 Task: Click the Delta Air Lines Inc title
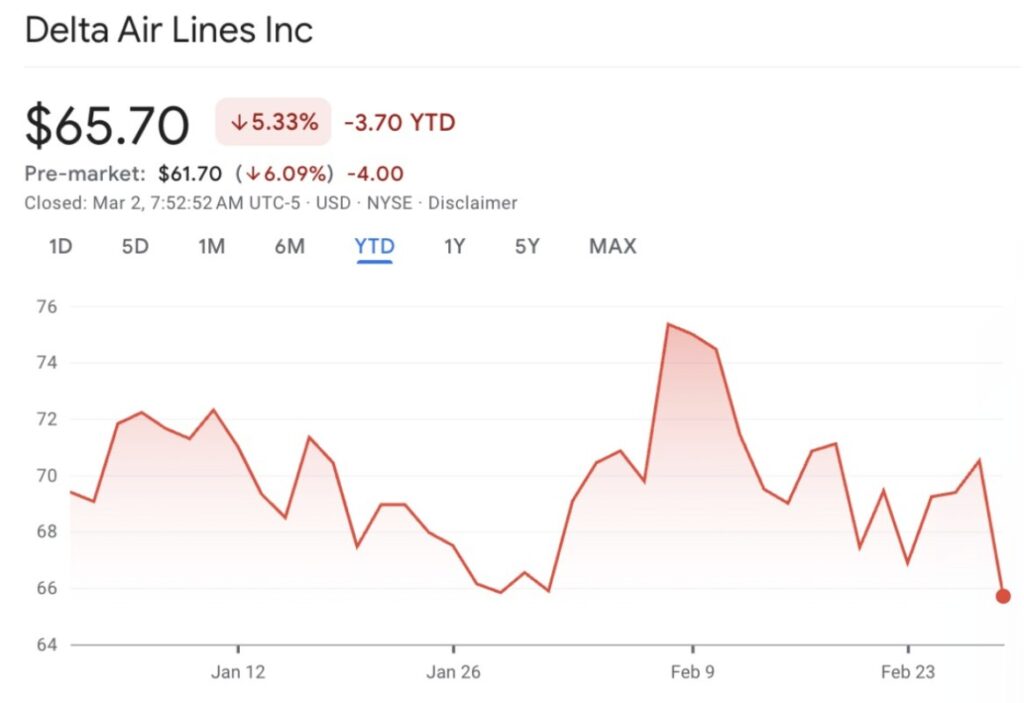(x=169, y=29)
